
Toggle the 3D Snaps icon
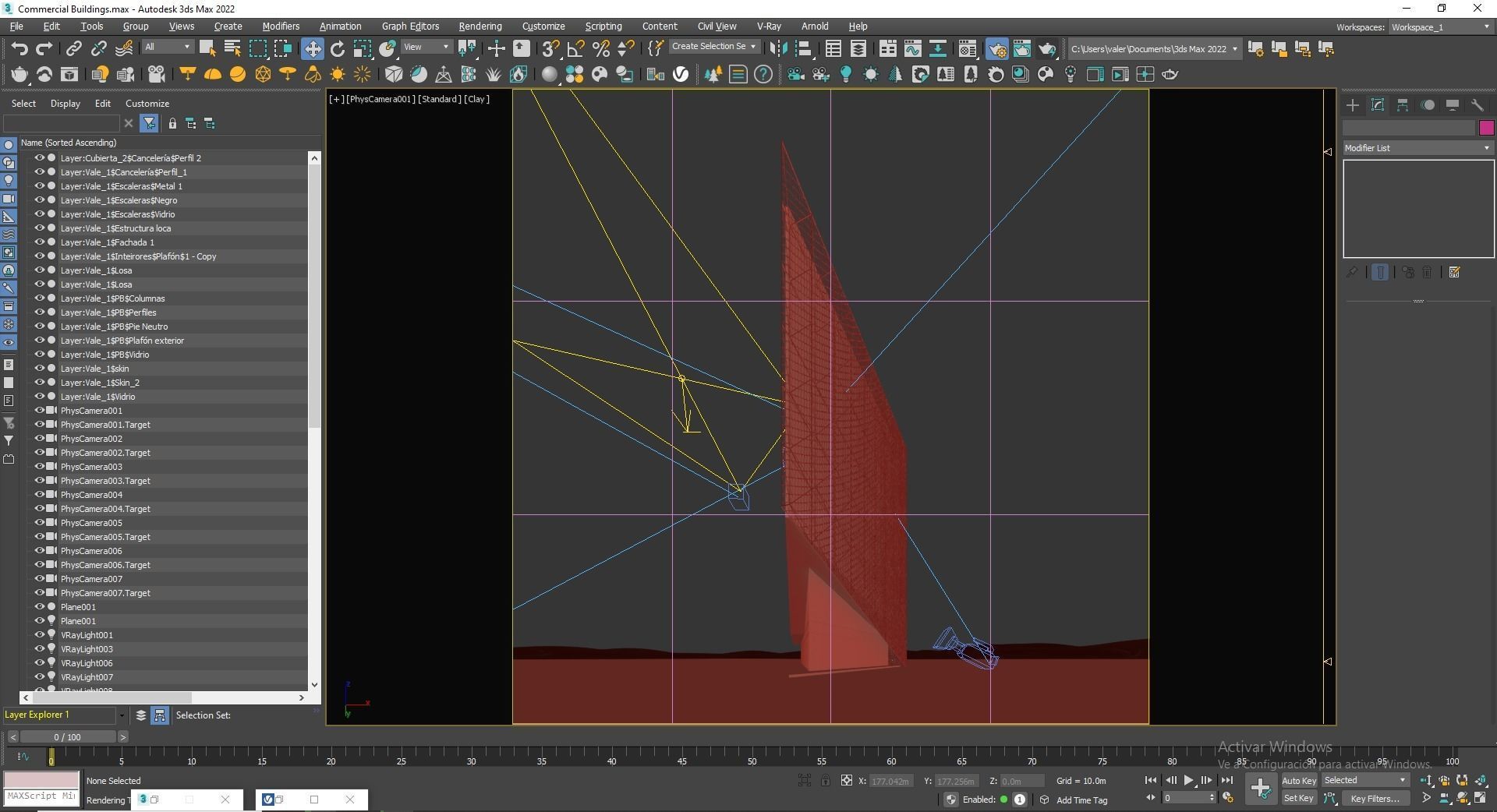click(x=550, y=48)
